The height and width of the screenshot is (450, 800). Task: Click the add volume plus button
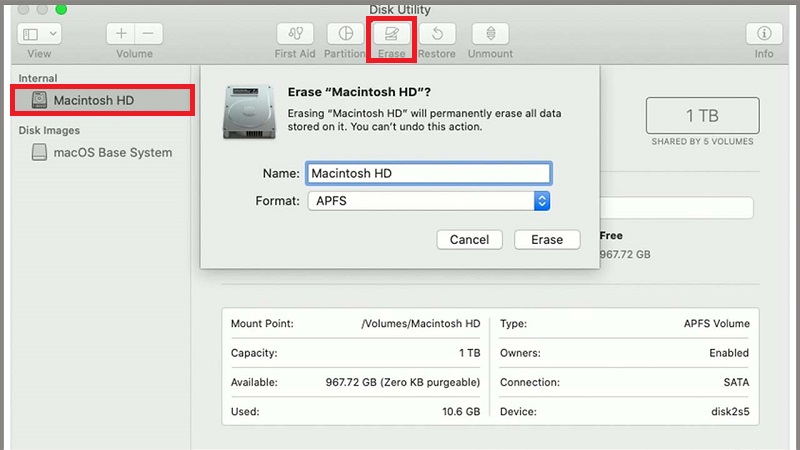tap(121, 34)
